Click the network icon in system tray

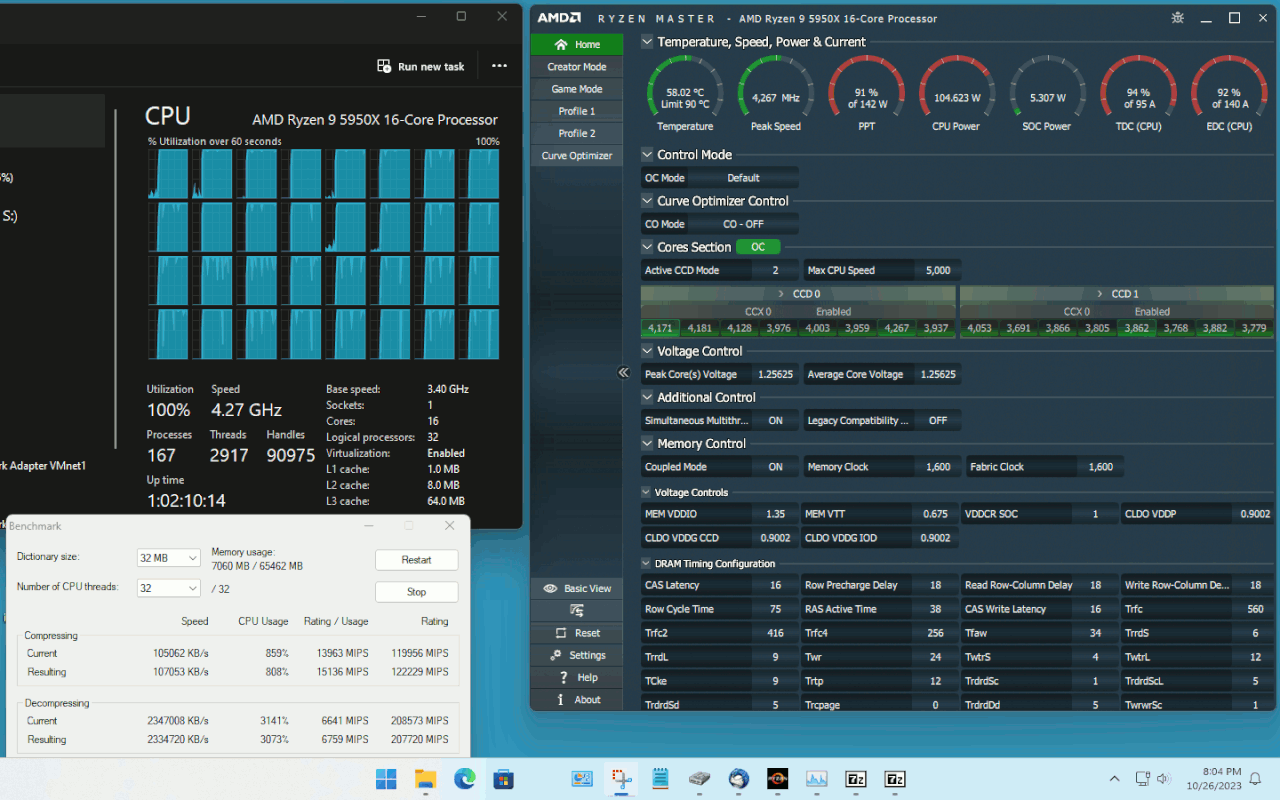point(1142,779)
